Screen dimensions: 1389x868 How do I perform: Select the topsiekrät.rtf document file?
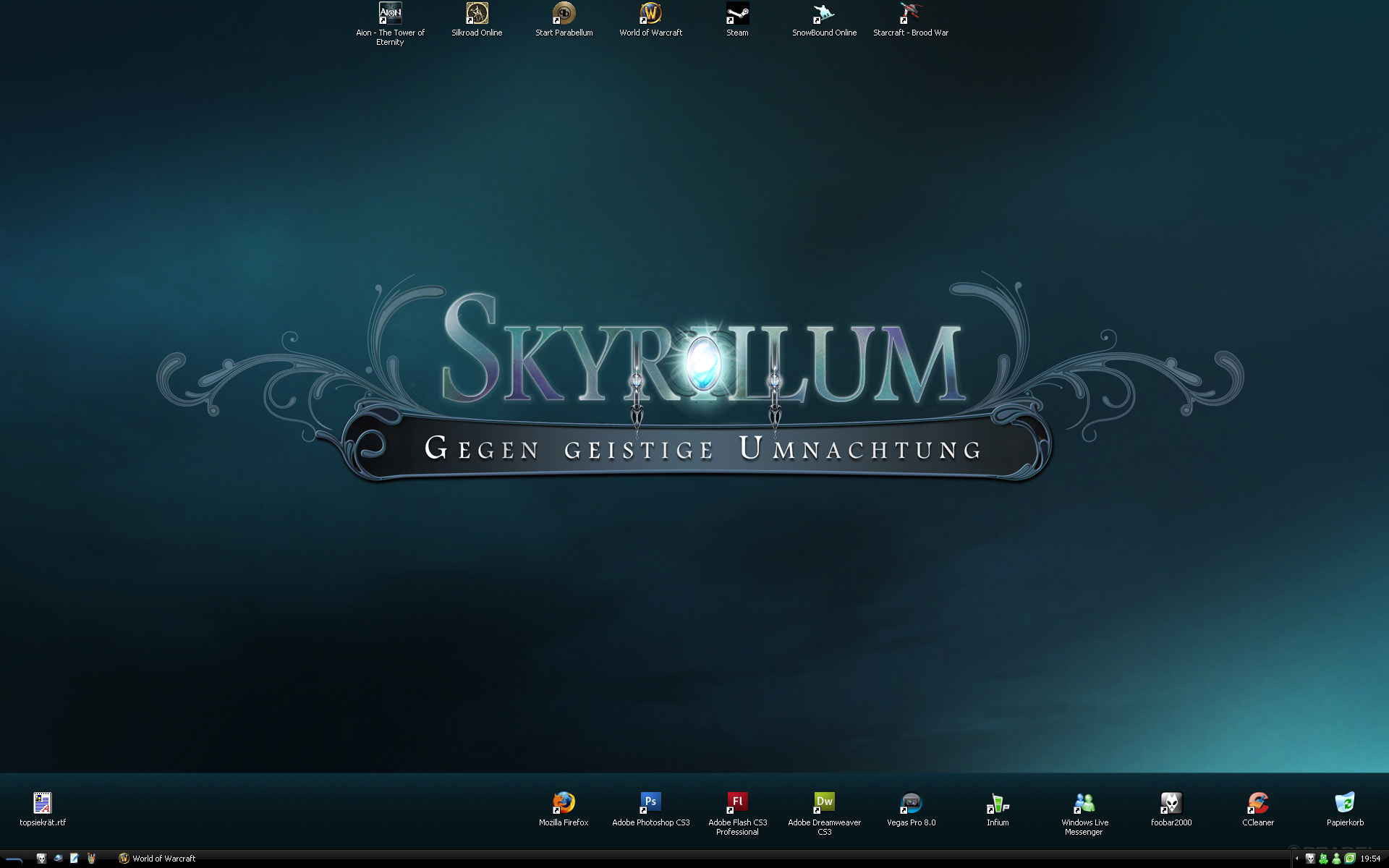[43, 803]
